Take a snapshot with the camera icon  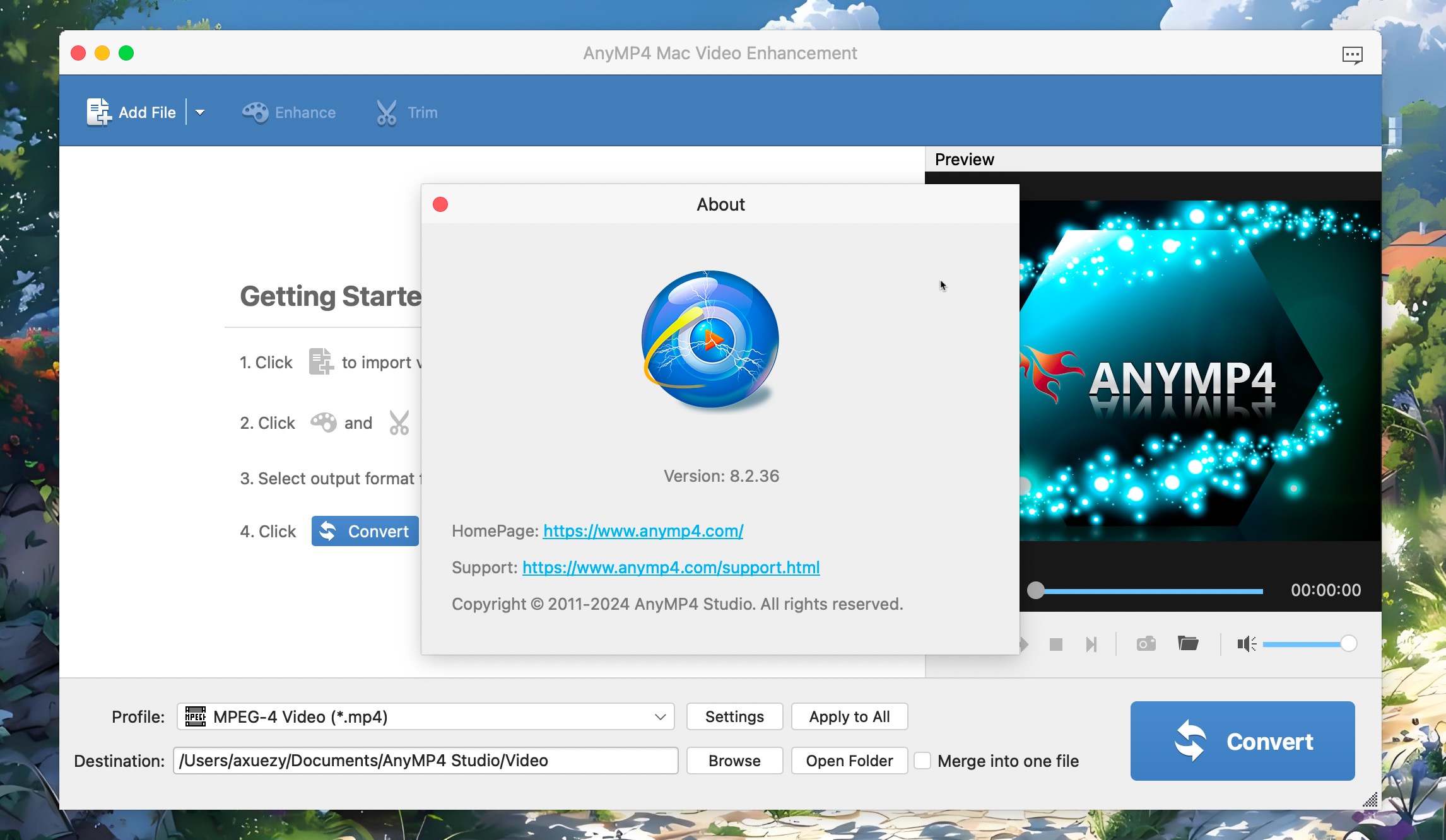pos(1146,644)
